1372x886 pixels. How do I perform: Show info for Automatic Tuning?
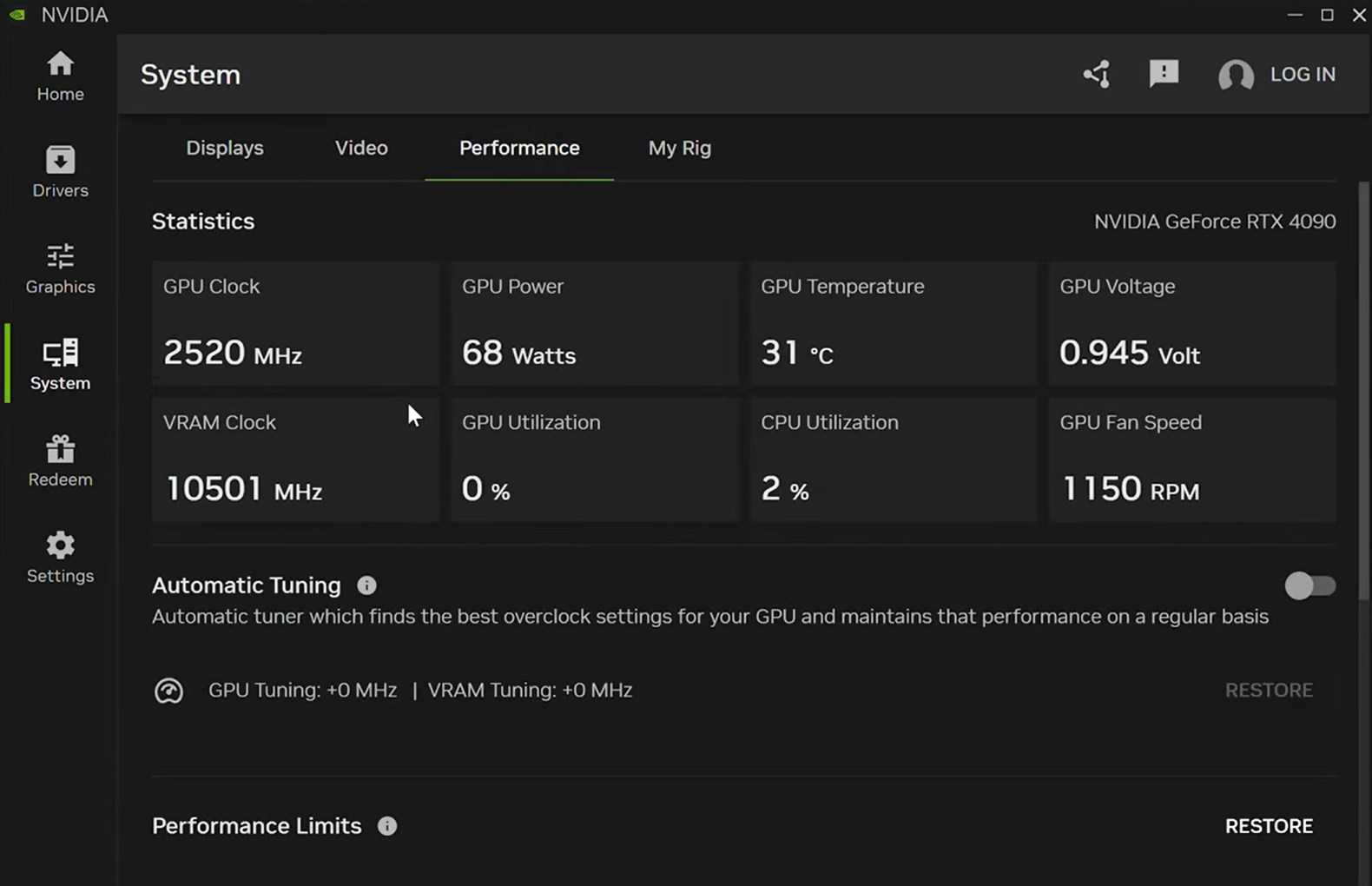click(366, 585)
